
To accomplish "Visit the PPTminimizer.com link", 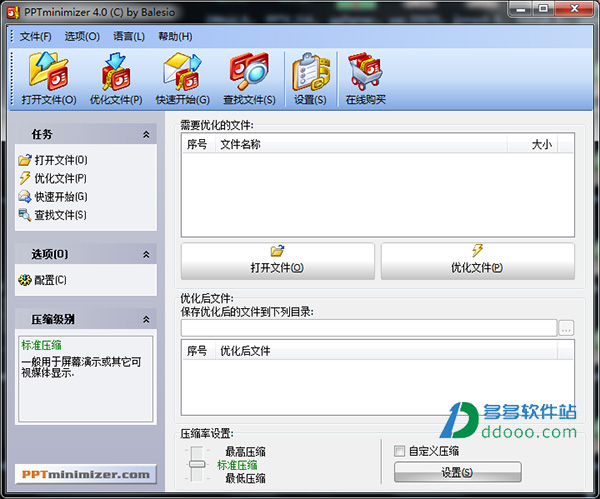I will pos(86,474).
